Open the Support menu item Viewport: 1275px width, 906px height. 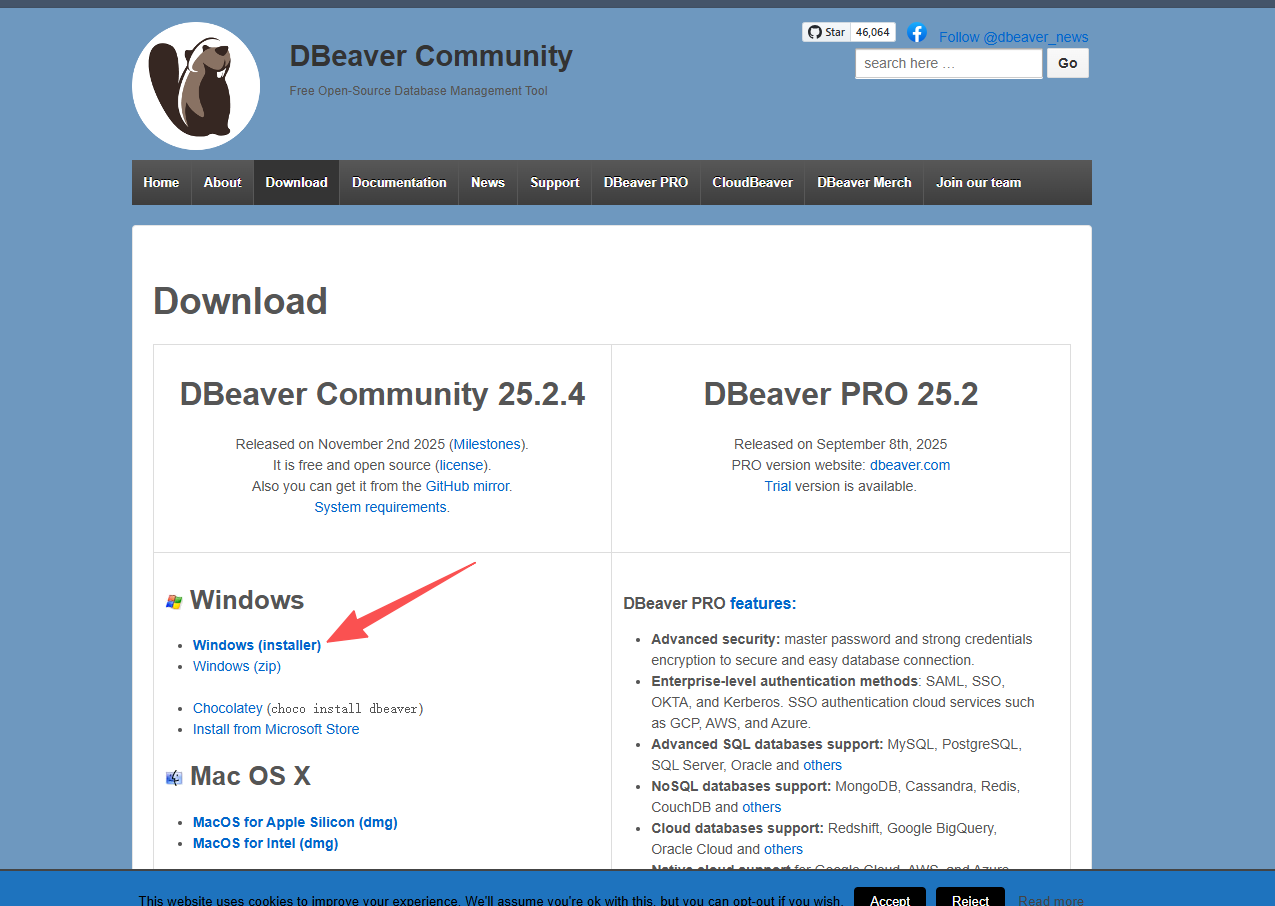tap(555, 182)
